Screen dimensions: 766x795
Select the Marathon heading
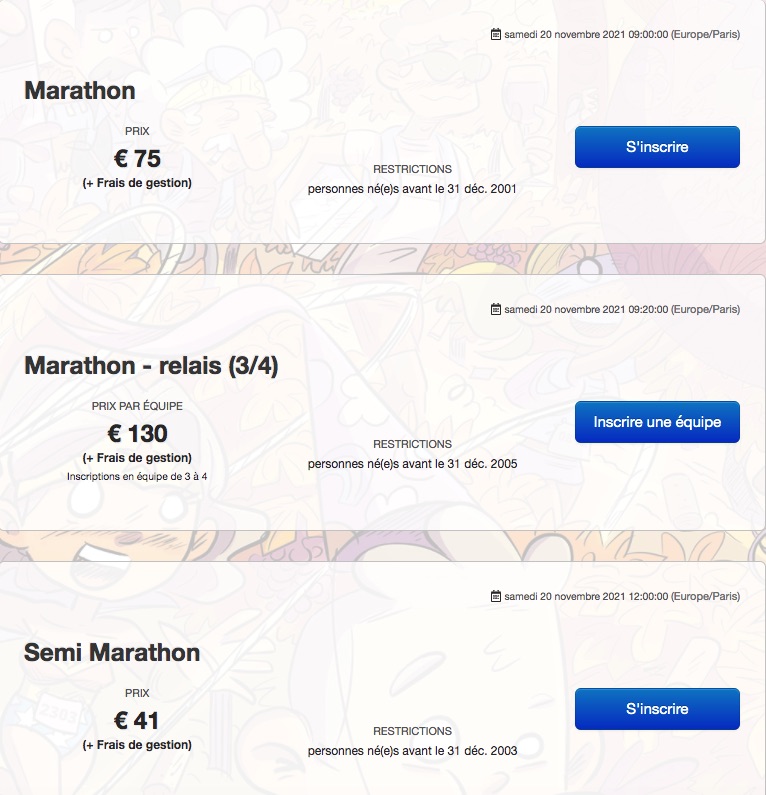pos(80,91)
